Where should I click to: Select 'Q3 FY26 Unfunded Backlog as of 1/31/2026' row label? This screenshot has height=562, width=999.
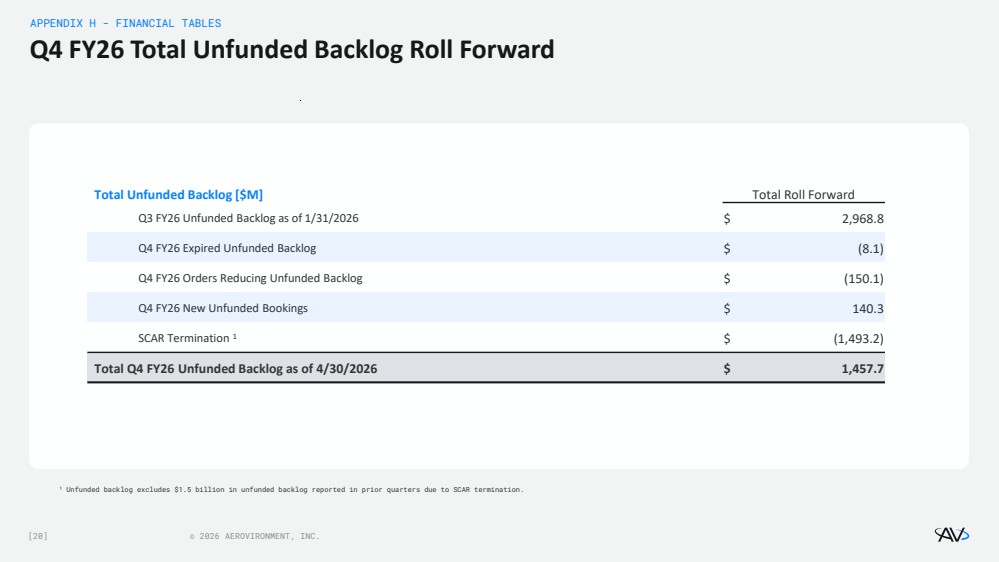click(248, 218)
